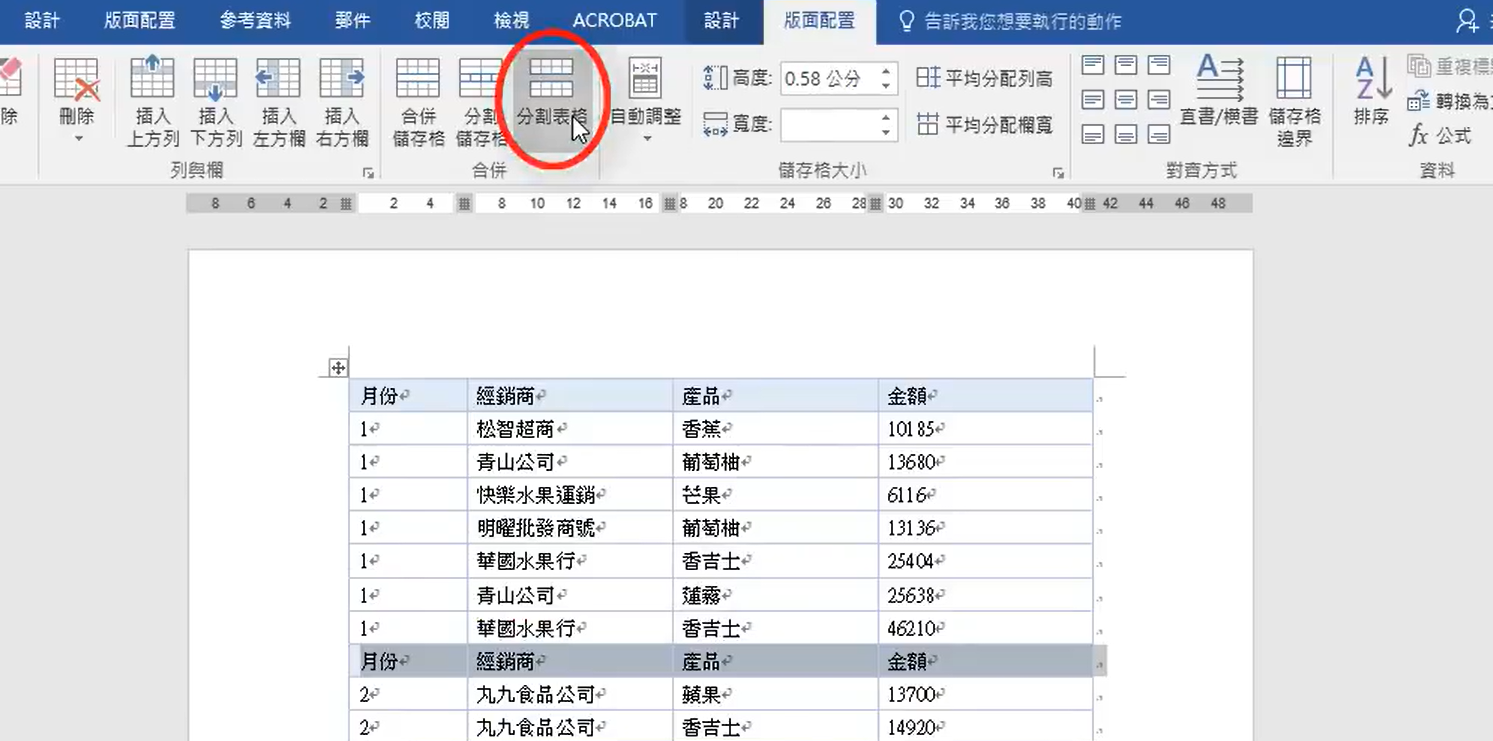This screenshot has width=1493, height=741.
Task: Switch to the 參考資料 tab
Action: 255,21
